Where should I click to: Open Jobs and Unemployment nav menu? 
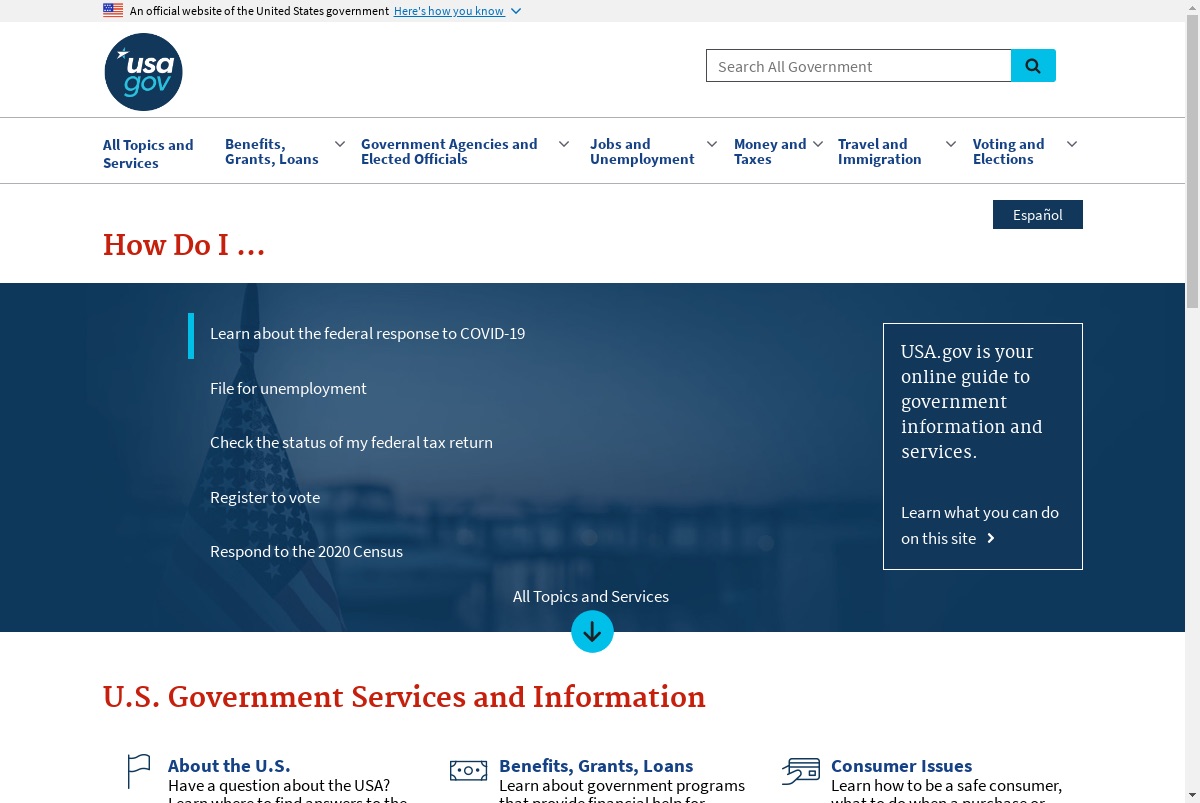(x=642, y=152)
